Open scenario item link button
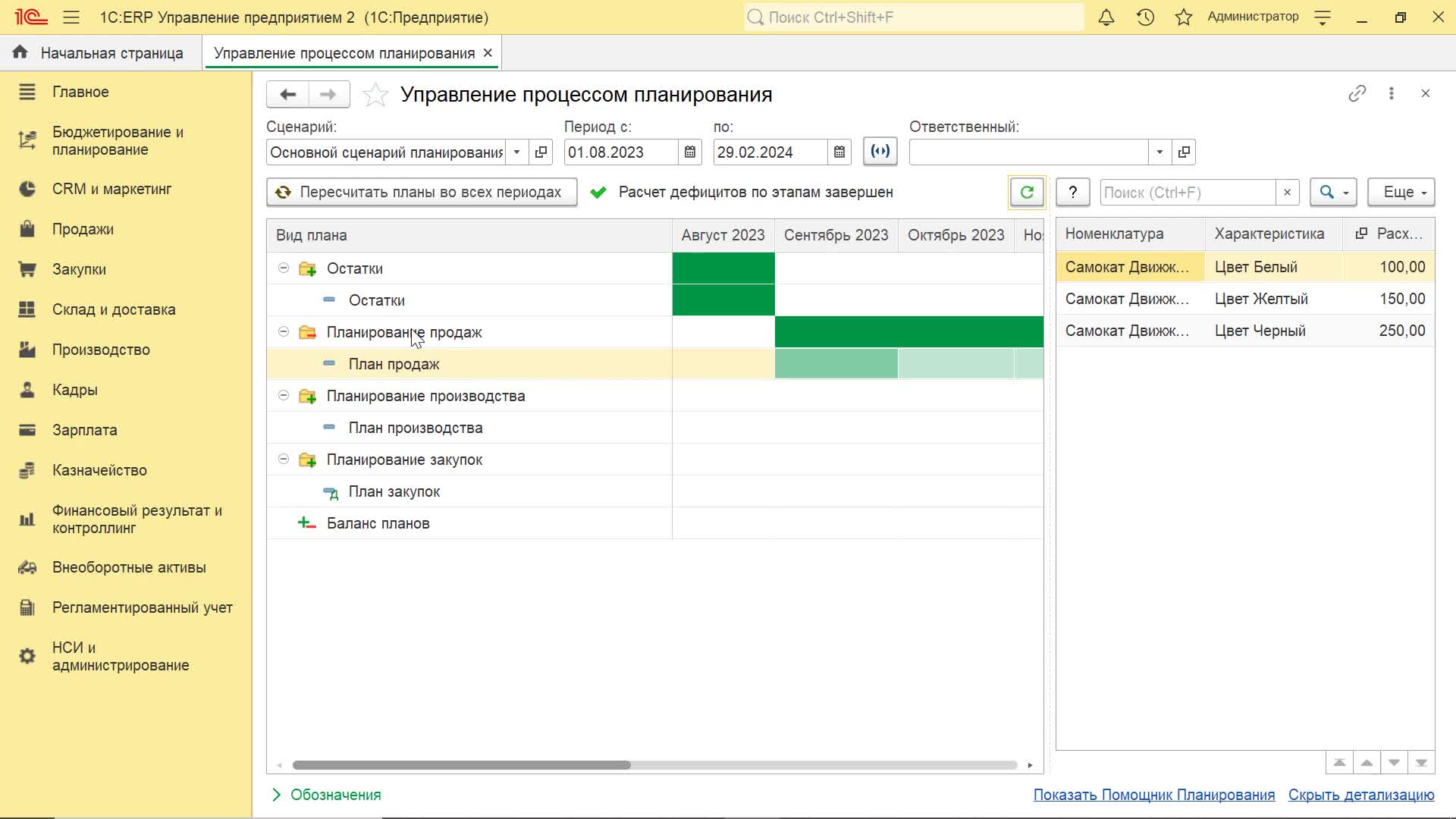The width and height of the screenshot is (1456, 819). (541, 152)
